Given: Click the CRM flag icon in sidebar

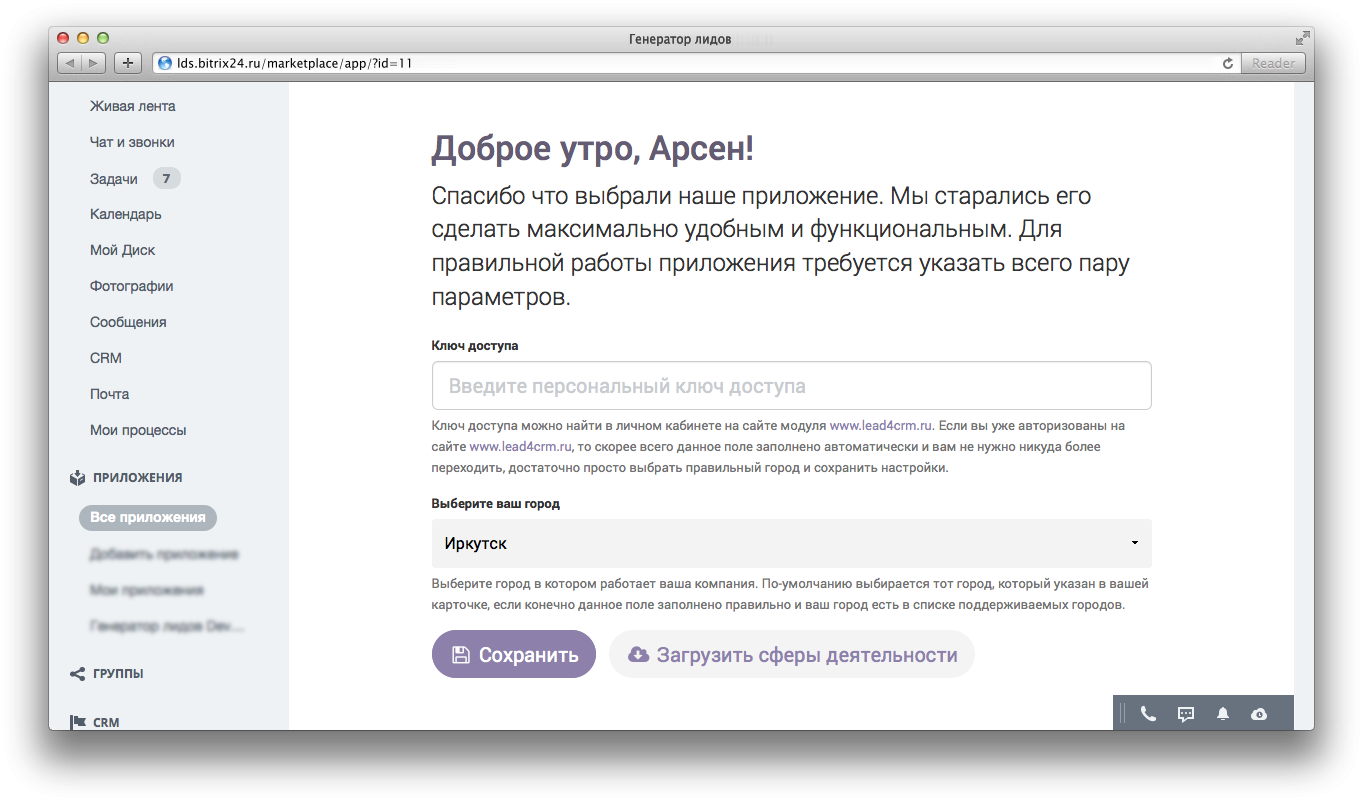Looking at the screenshot, I should point(77,721).
